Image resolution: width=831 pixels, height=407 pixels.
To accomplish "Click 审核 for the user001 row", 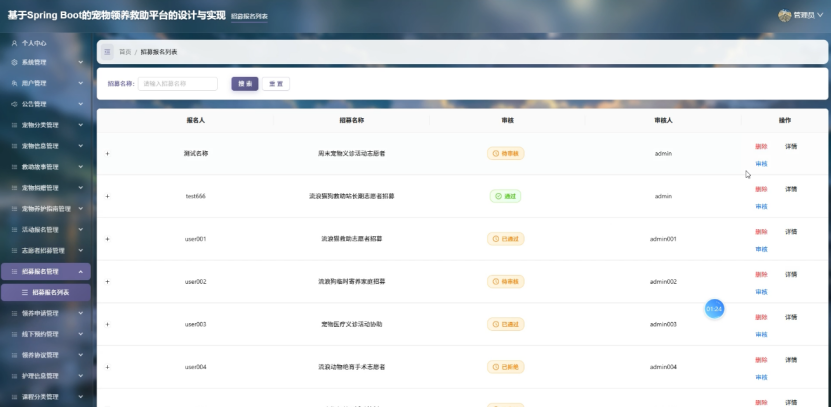I will (x=761, y=250).
